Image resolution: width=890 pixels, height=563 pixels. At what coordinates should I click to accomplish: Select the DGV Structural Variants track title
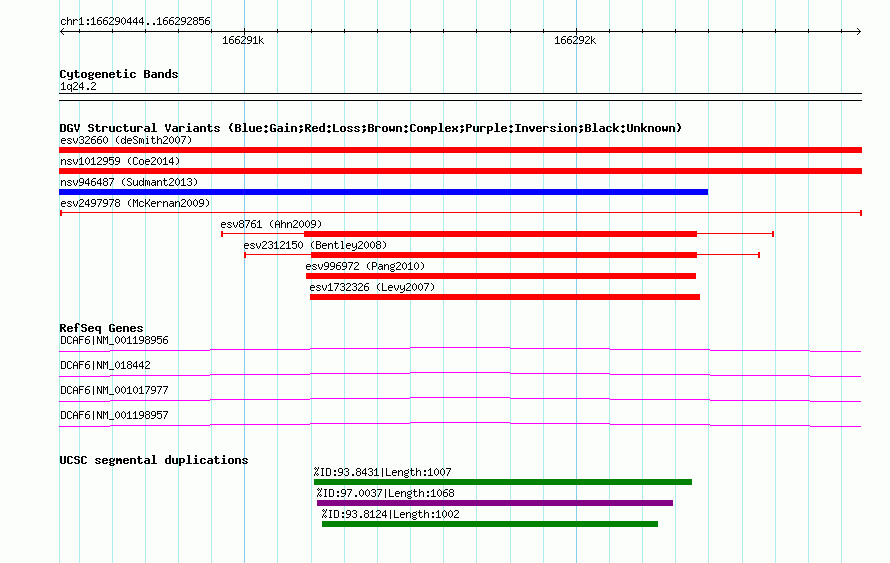[371, 128]
